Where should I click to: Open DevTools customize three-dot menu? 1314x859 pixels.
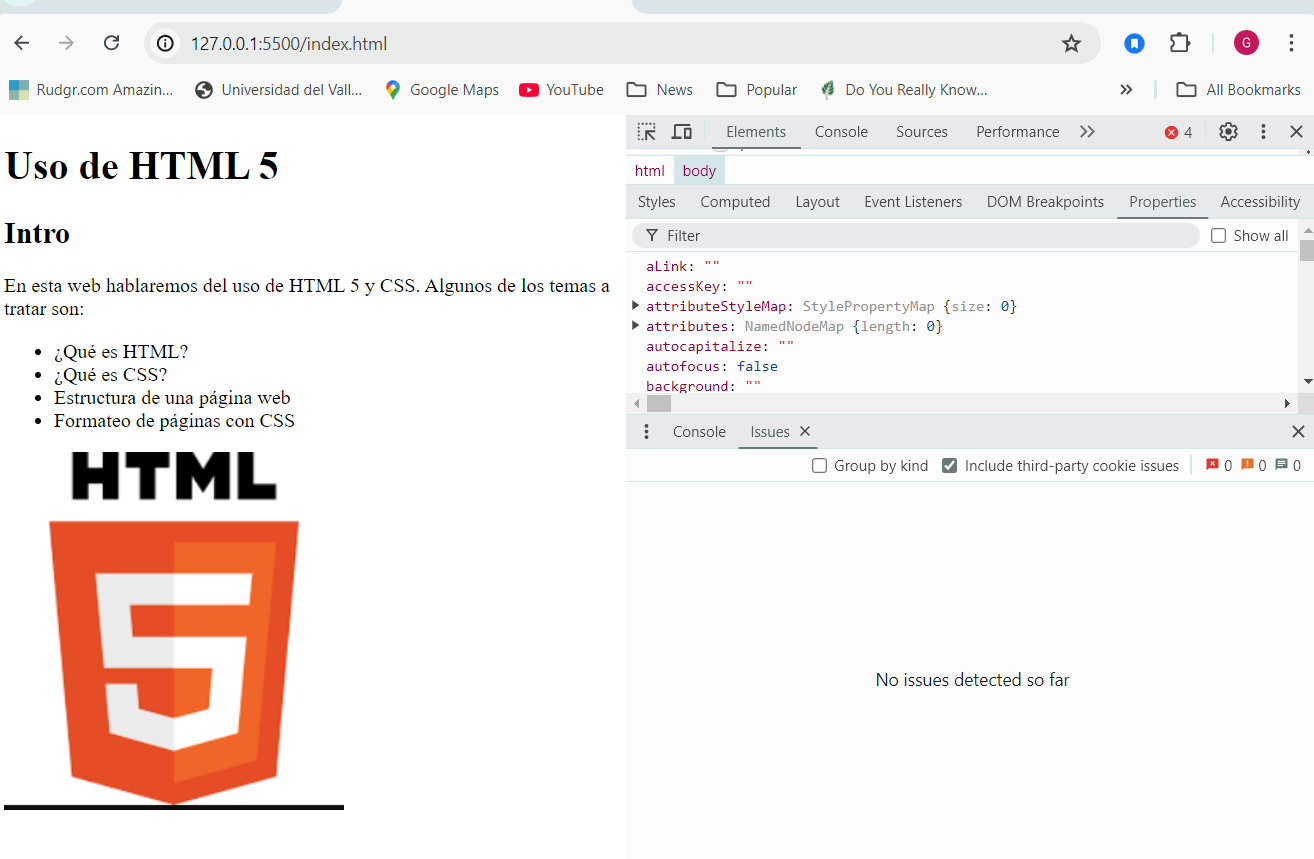coord(1263,132)
